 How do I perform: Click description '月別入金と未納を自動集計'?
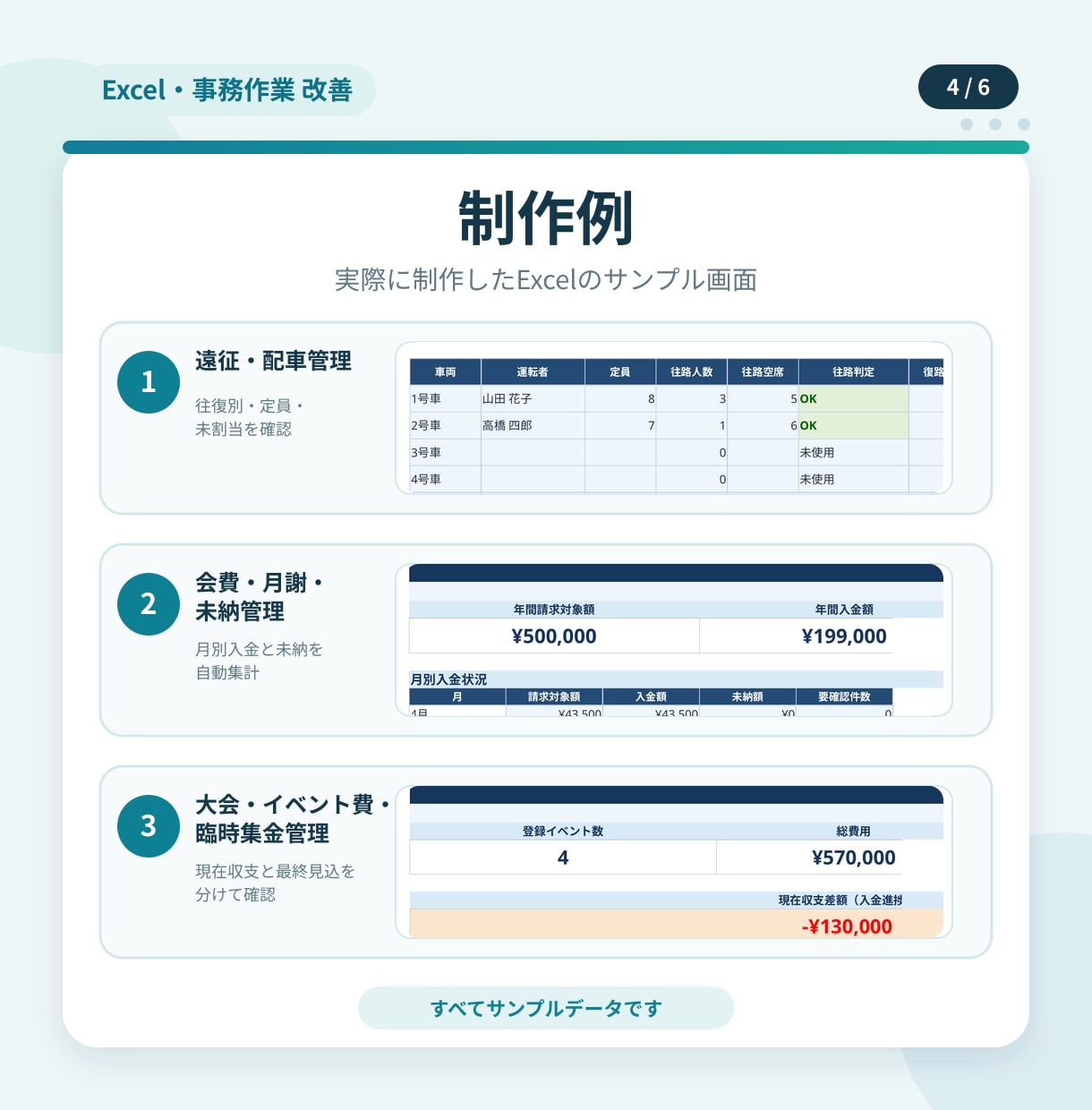click(x=260, y=661)
